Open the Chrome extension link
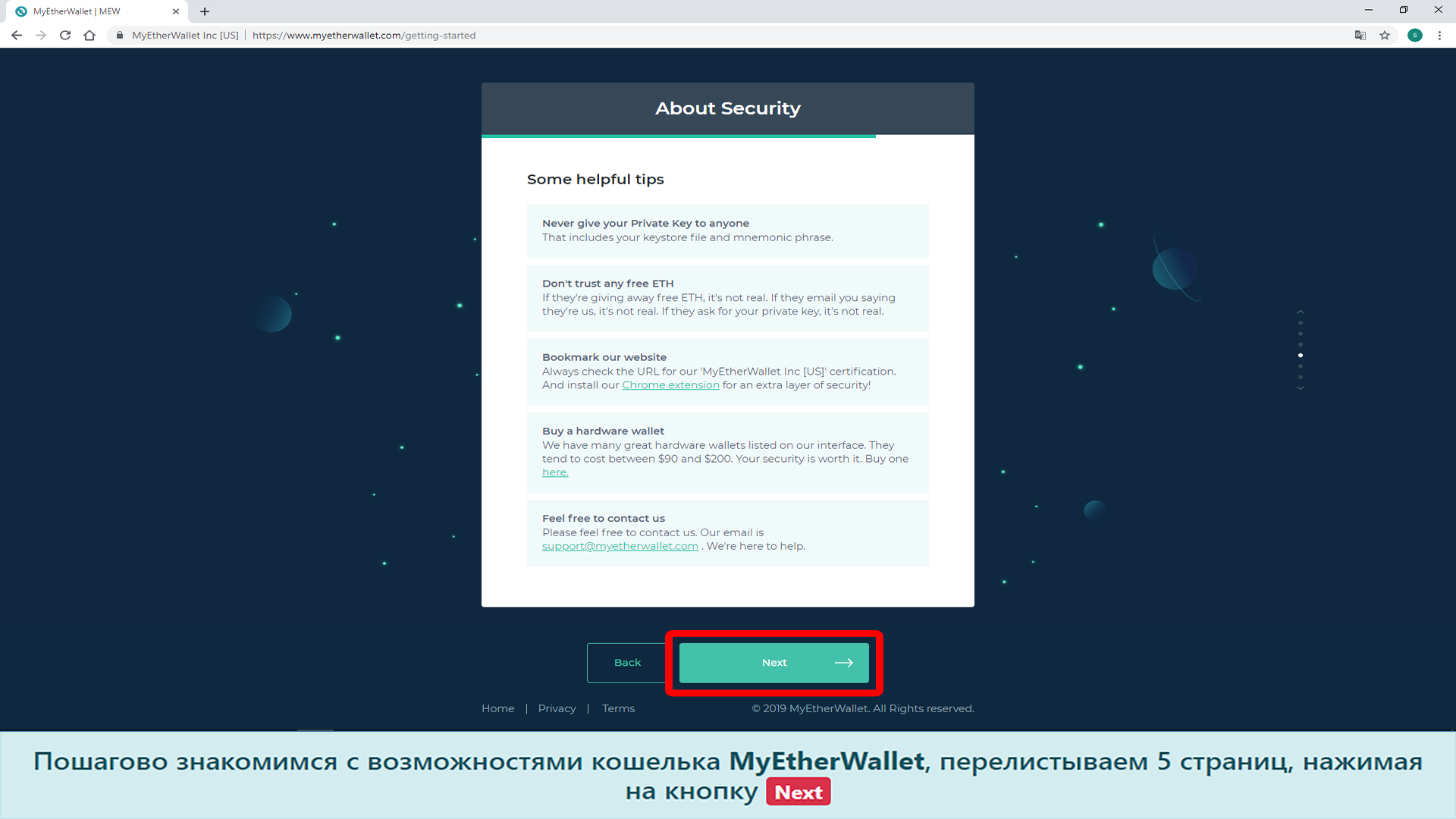This screenshot has height=819, width=1456. pos(670,385)
